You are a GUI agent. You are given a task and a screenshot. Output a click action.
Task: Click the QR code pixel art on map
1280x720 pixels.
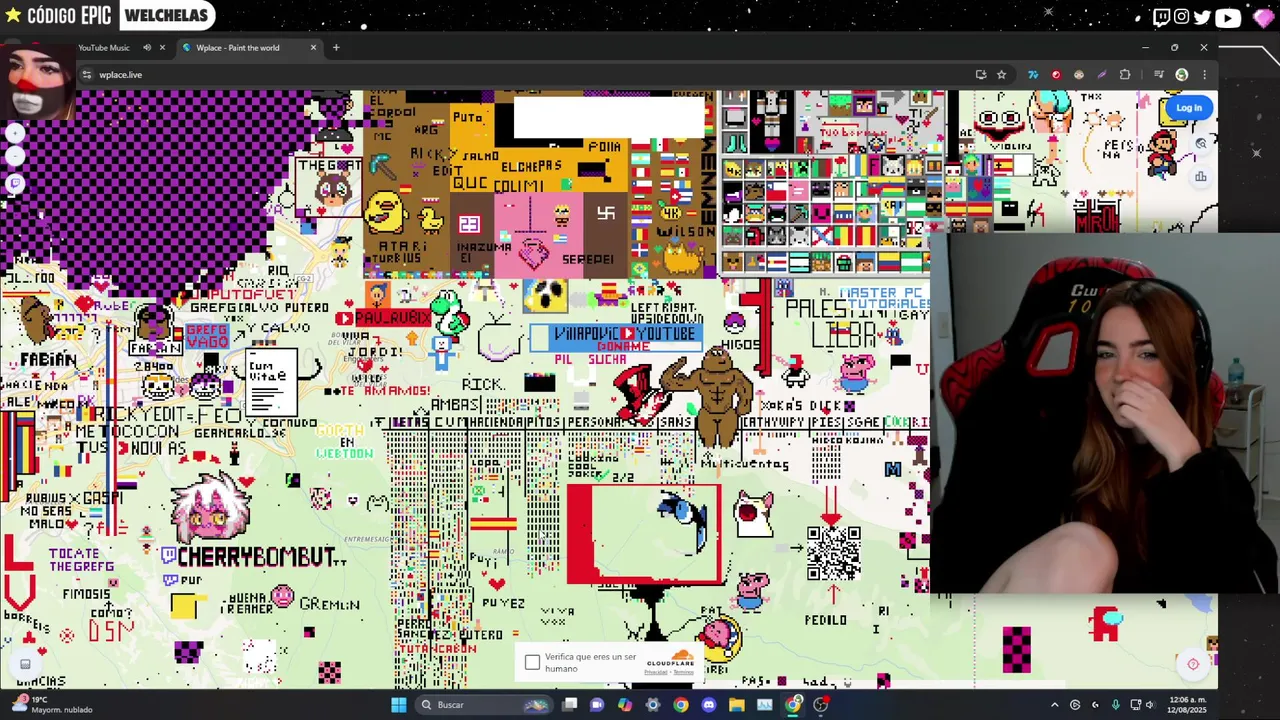pyautogui.click(x=834, y=553)
